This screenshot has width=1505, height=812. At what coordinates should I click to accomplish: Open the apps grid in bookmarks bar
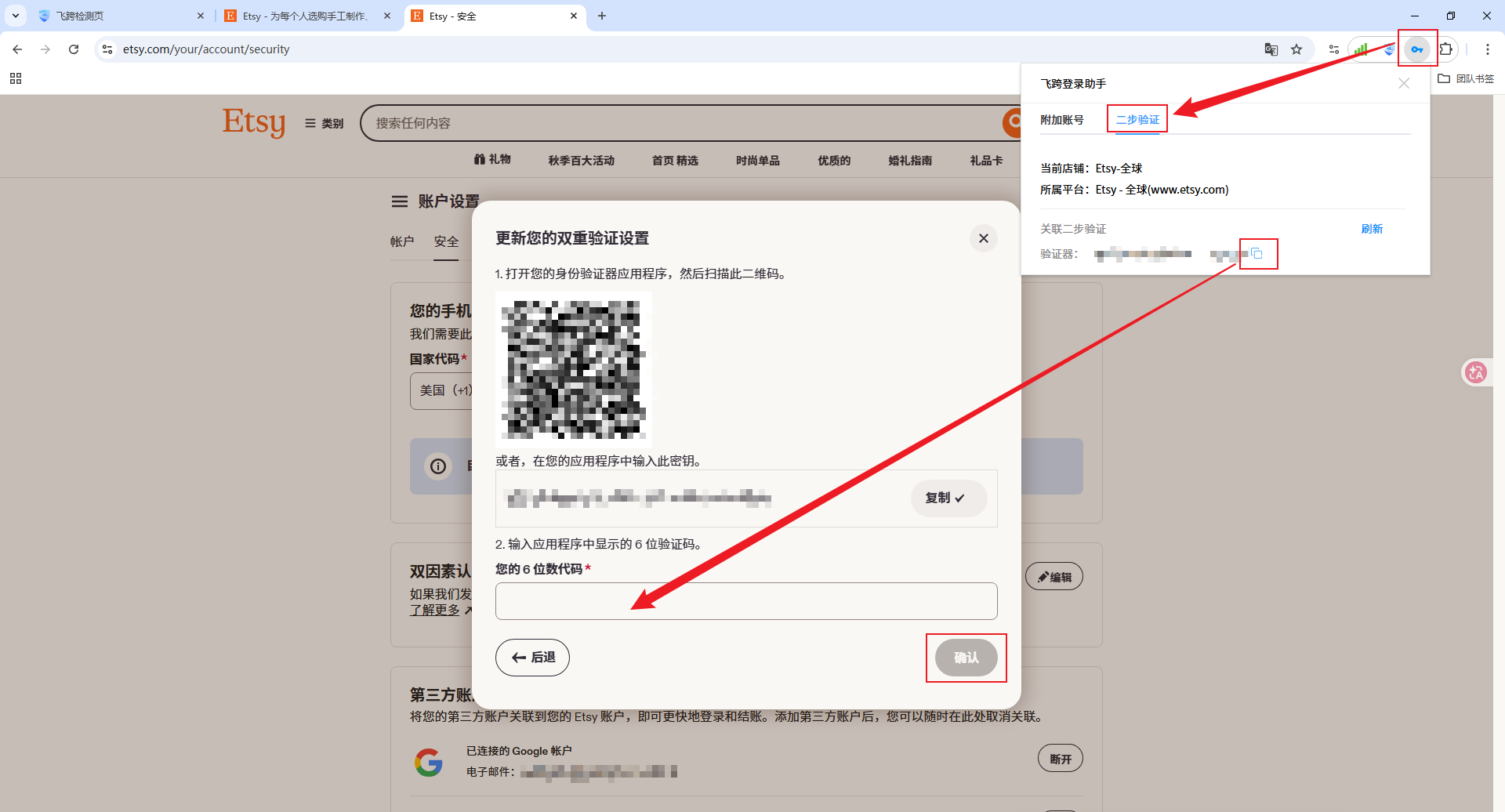click(16, 78)
